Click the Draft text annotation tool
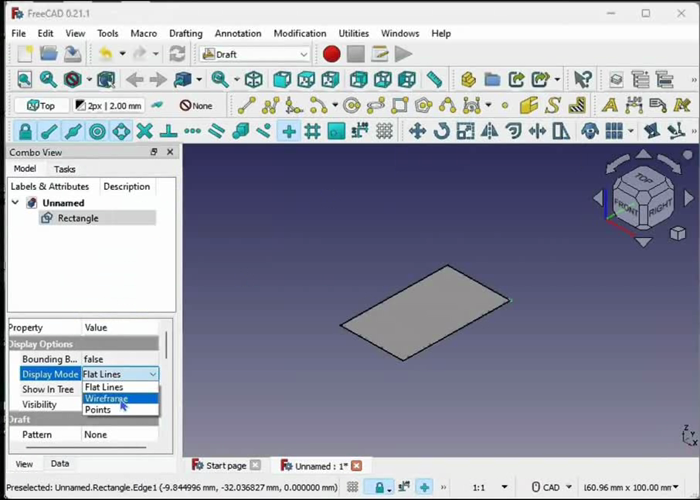The height and width of the screenshot is (500, 700). point(609,105)
